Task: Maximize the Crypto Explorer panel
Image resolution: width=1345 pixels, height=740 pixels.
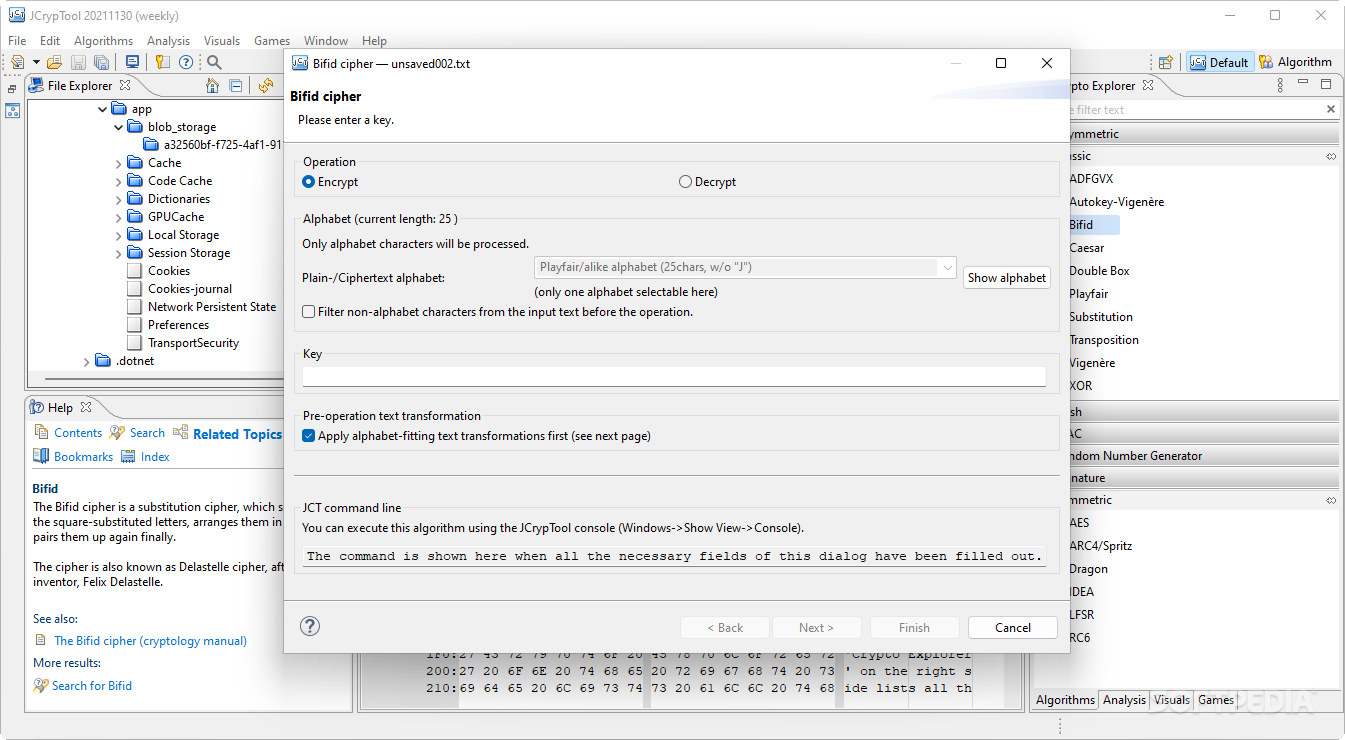Action: pos(1326,86)
